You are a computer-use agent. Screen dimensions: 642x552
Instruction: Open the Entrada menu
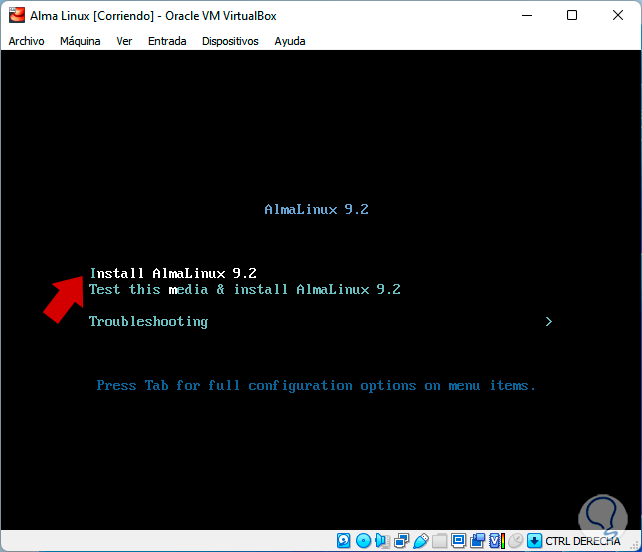pyautogui.click(x=167, y=41)
